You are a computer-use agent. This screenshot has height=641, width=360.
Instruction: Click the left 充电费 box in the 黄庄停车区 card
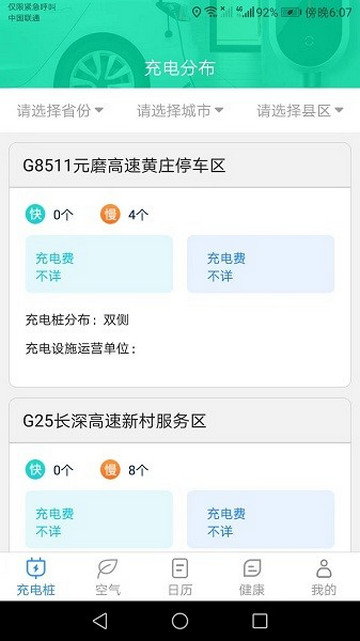click(x=99, y=264)
